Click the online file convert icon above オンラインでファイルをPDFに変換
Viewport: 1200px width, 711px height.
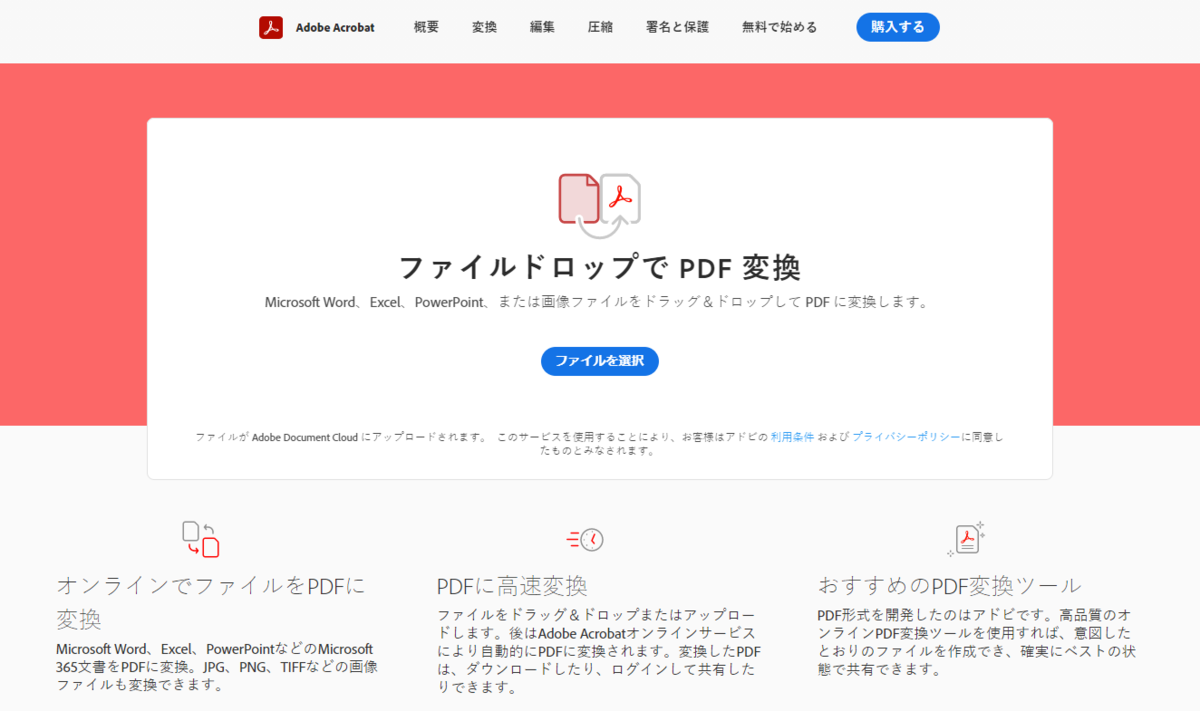point(200,539)
